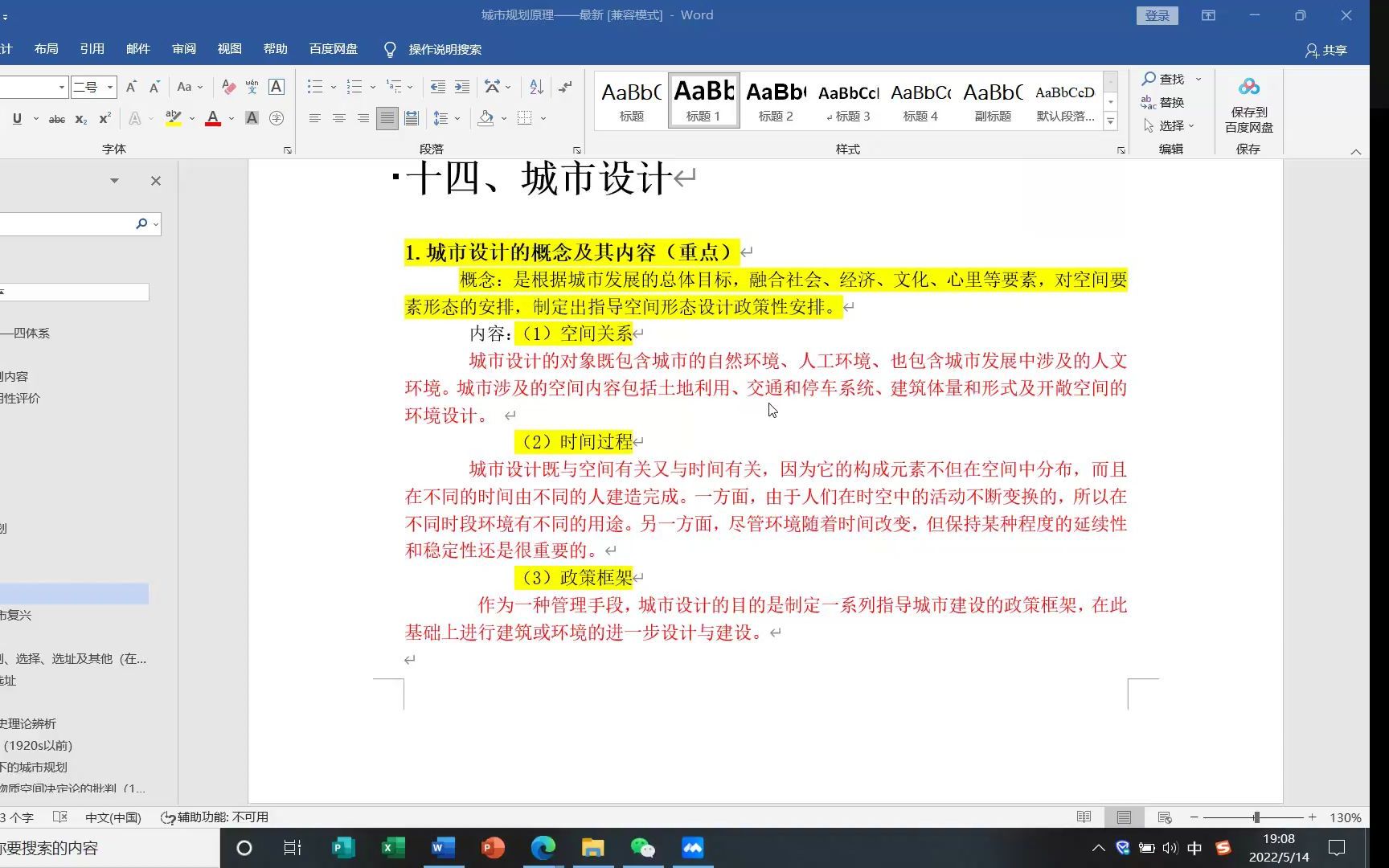Click the zoom slider handle

[x=1256, y=817]
